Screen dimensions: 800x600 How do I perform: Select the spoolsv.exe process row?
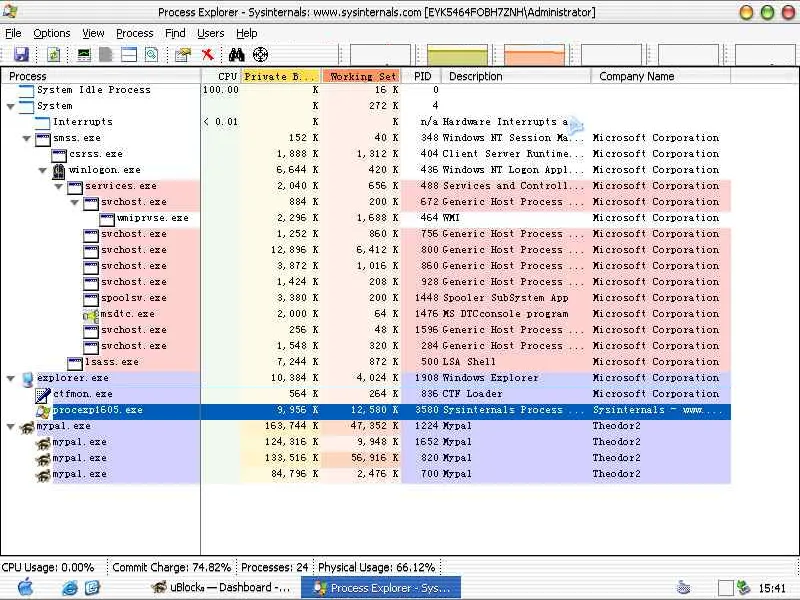(x=365, y=298)
